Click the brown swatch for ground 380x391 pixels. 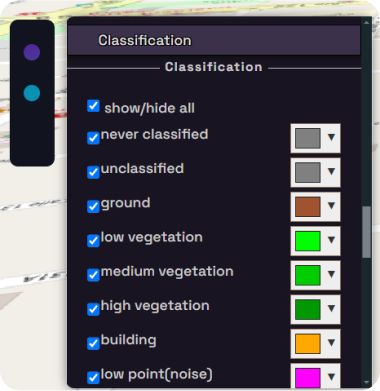(x=308, y=207)
